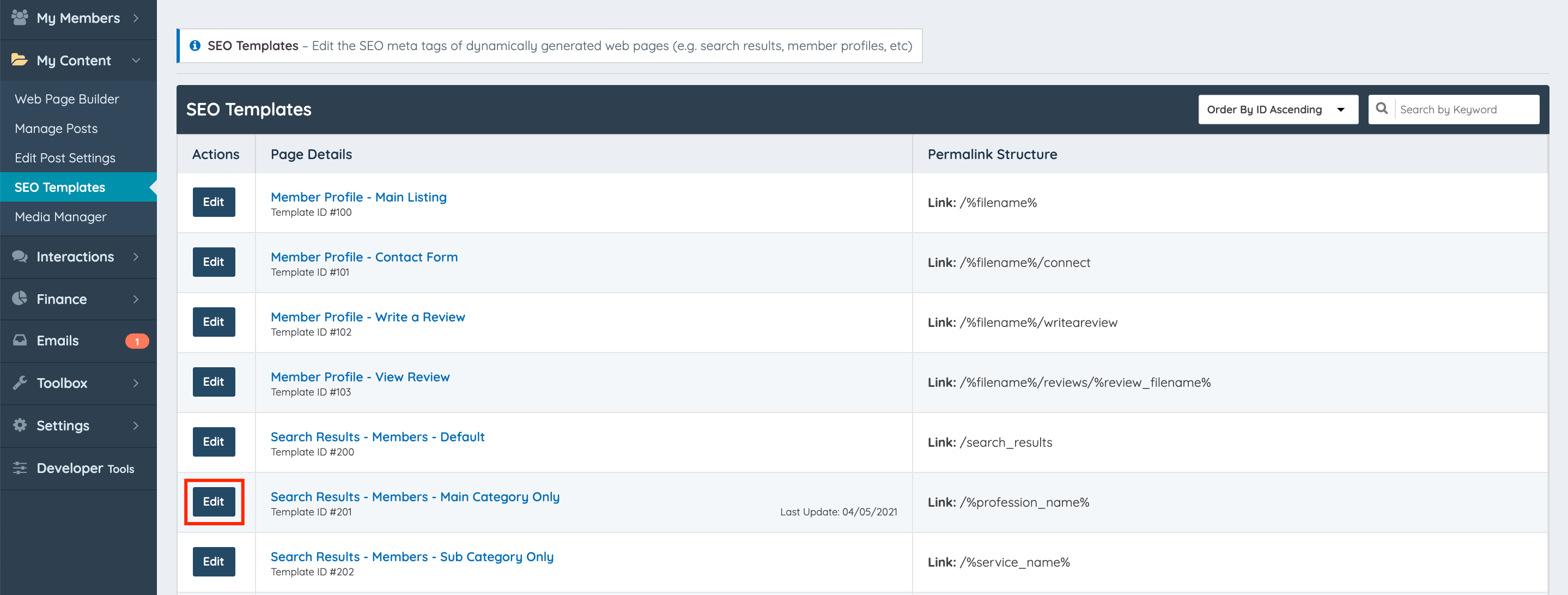The height and width of the screenshot is (595, 1568).
Task: Click the Emails inbox icon
Action: pyautogui.click(x=20, y=340)
